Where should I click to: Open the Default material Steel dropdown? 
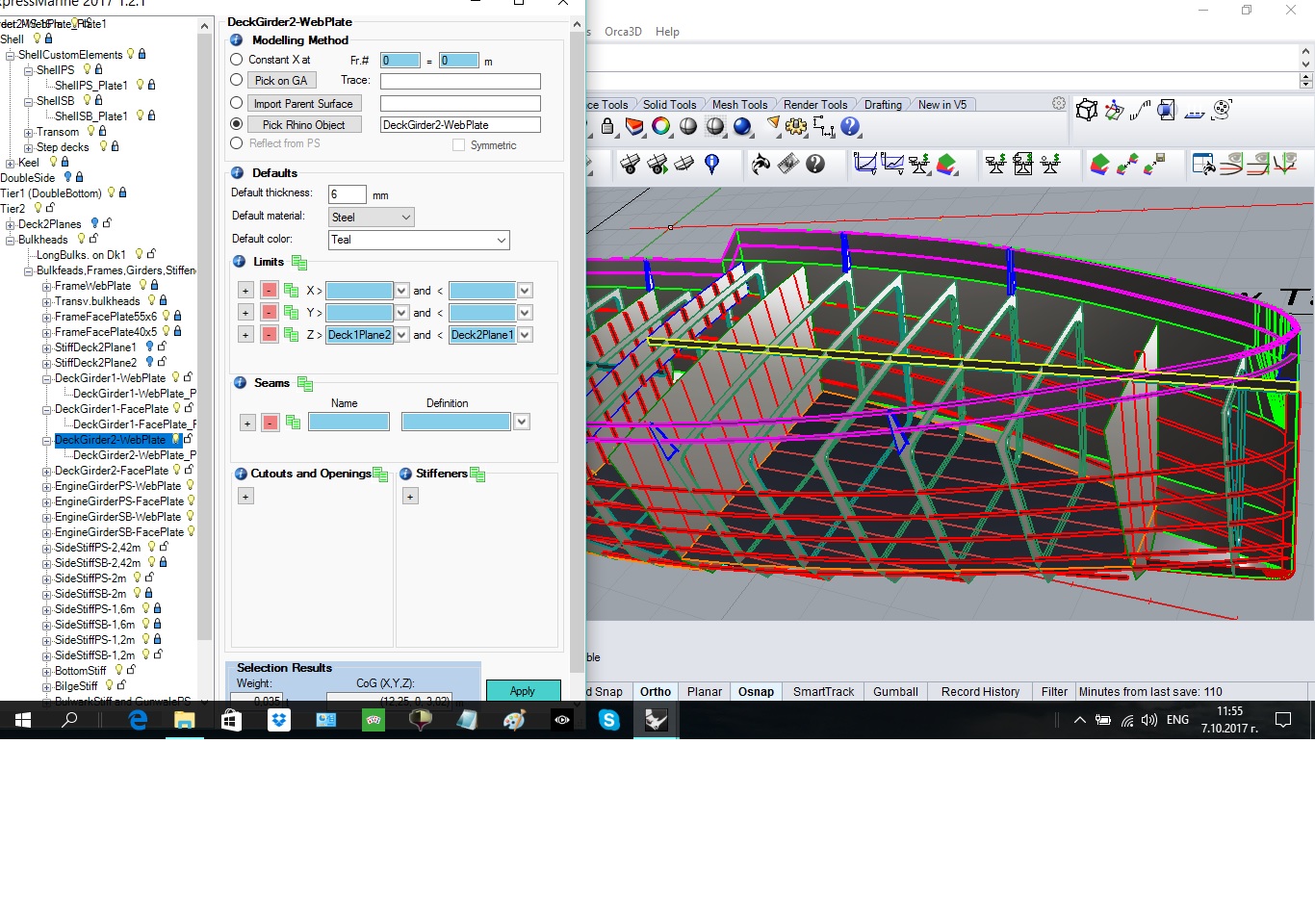372,218
